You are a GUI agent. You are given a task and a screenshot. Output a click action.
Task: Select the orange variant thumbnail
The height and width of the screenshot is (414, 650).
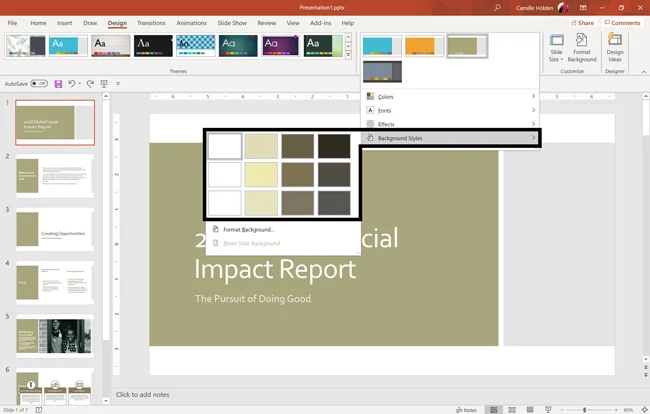[424, 46]
